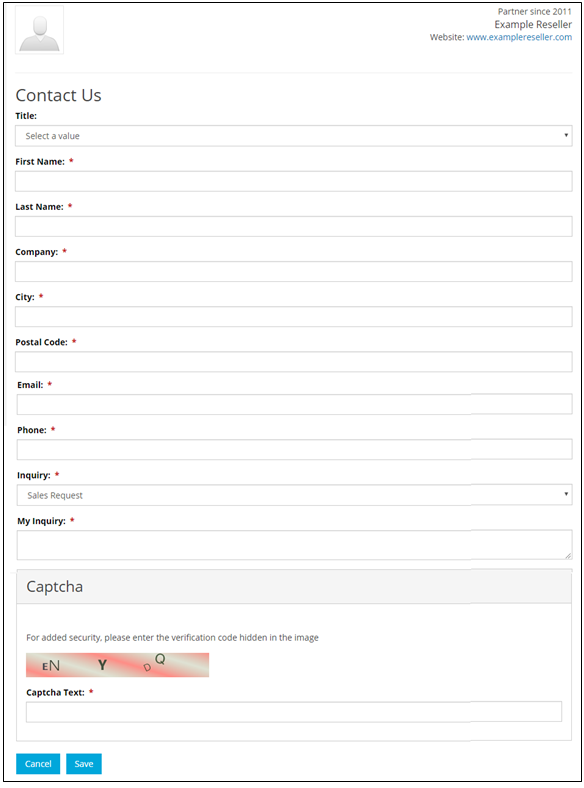
Task: Click the Captcha section header
Action: [294, 586]
